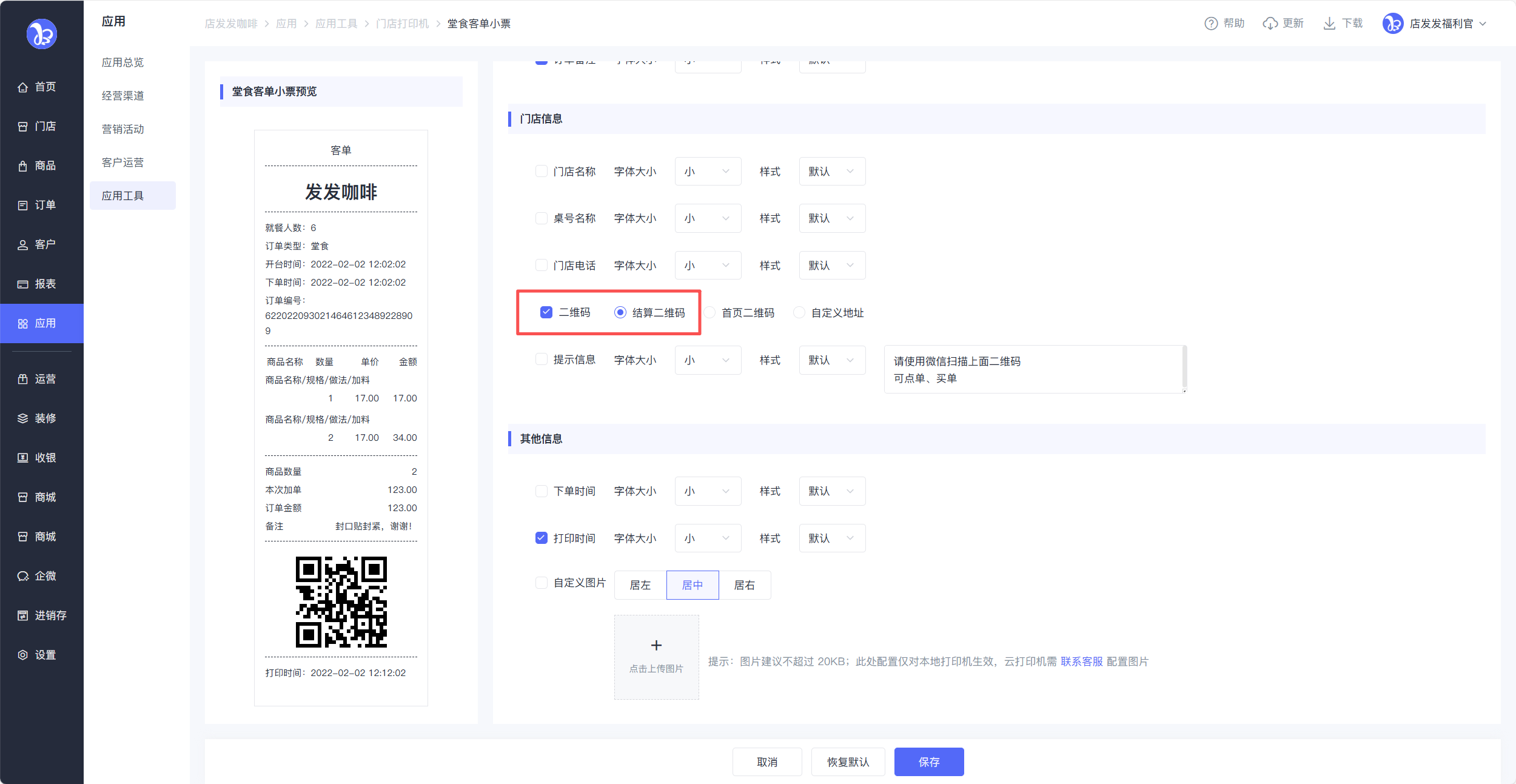This screenshot has height=784, width=1516.
Task: Open the 企微 sidebar icon
Action: (23, 576)
